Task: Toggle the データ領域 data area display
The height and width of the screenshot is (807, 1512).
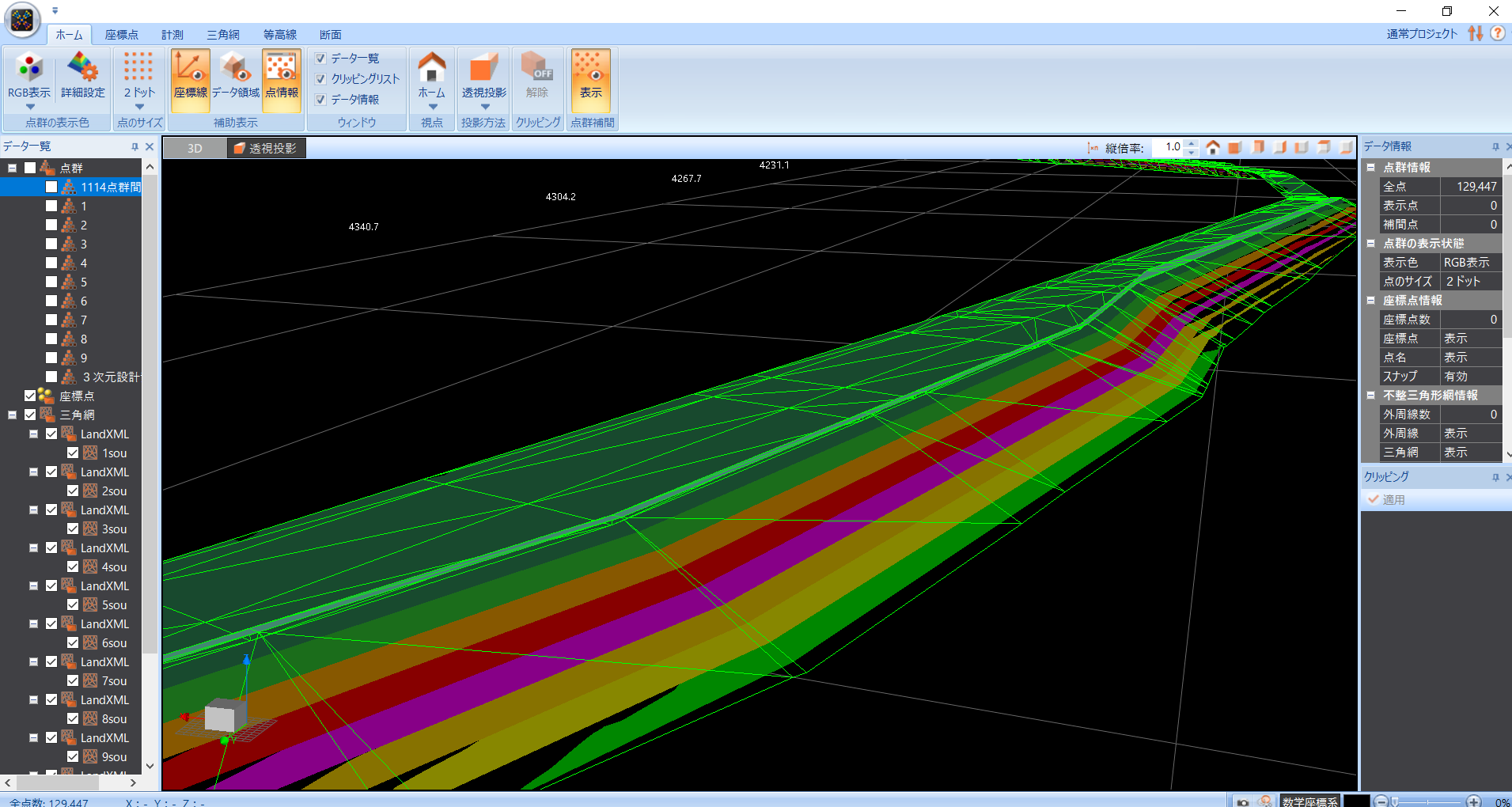Action: pos(235,77)
